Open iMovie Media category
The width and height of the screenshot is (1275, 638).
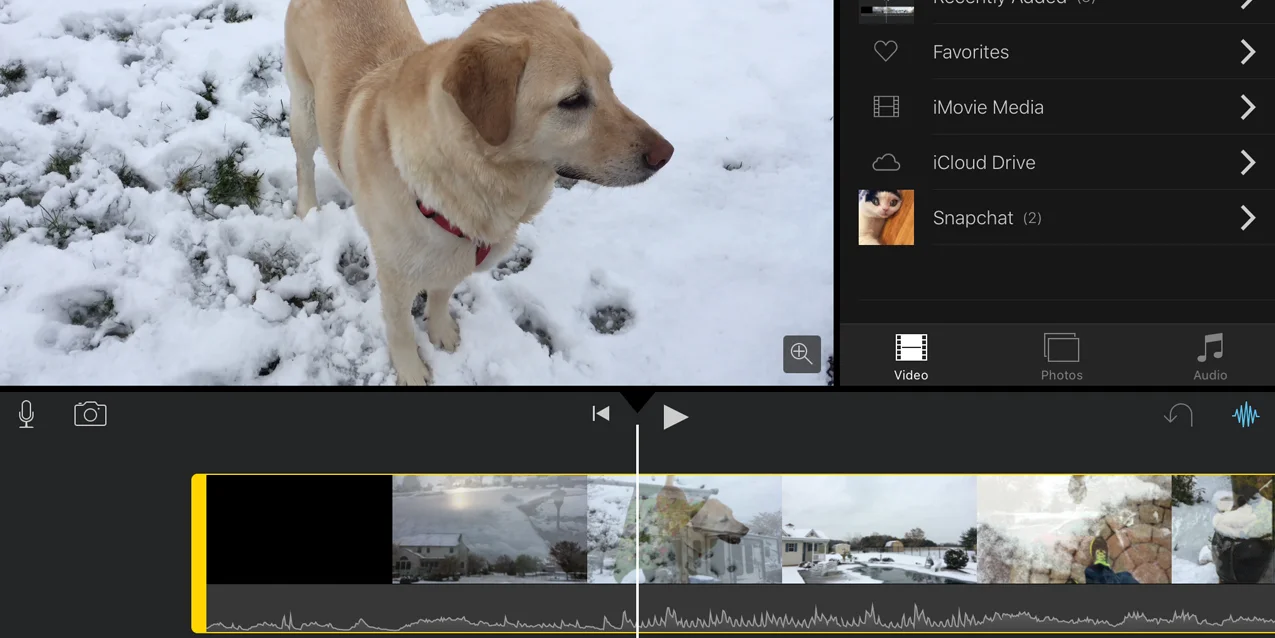coord(1059,107)
